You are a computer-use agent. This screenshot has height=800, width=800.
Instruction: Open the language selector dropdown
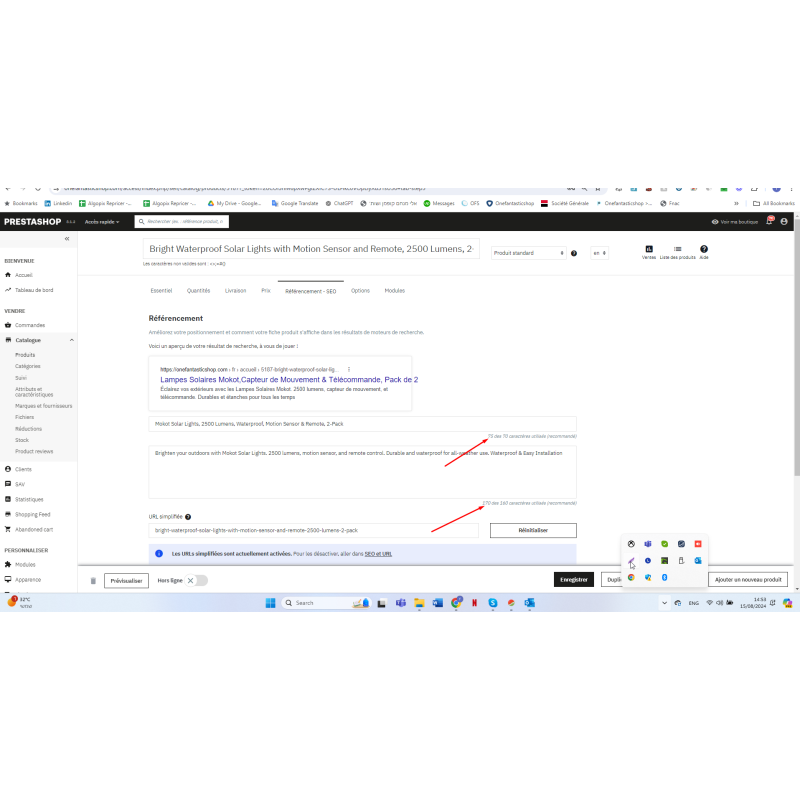(x=599, y=253)
